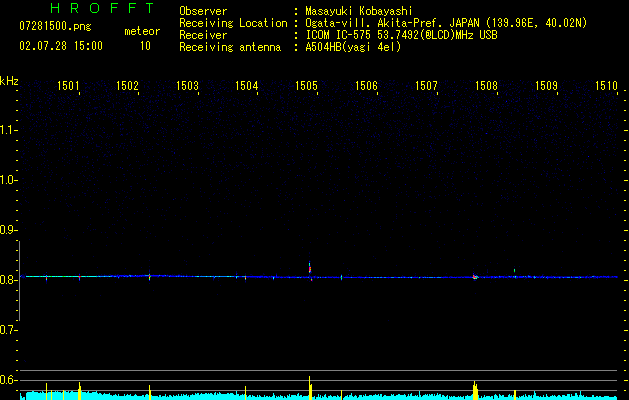Click the 1.0 kHz axis label
The width and height of the screenshot is (629, 400).
click(8, 180)
